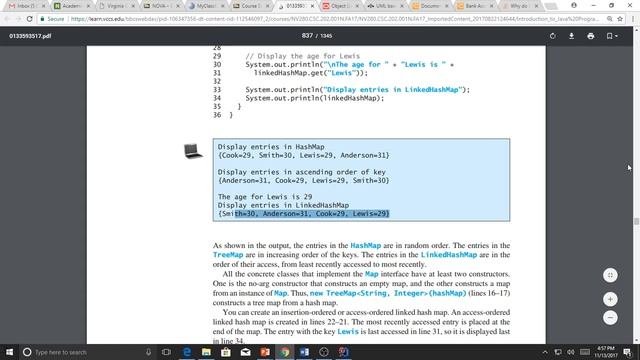Screen dimensions: 640x360
Task: Switch to the Academ tab
Action: click(70, 6)
